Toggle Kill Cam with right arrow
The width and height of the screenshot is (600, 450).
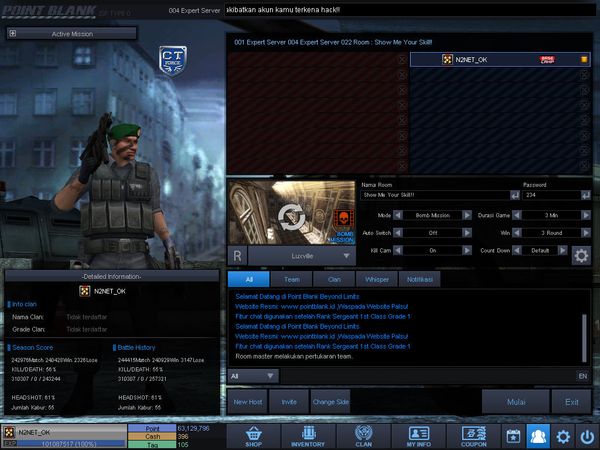point(467,250)
